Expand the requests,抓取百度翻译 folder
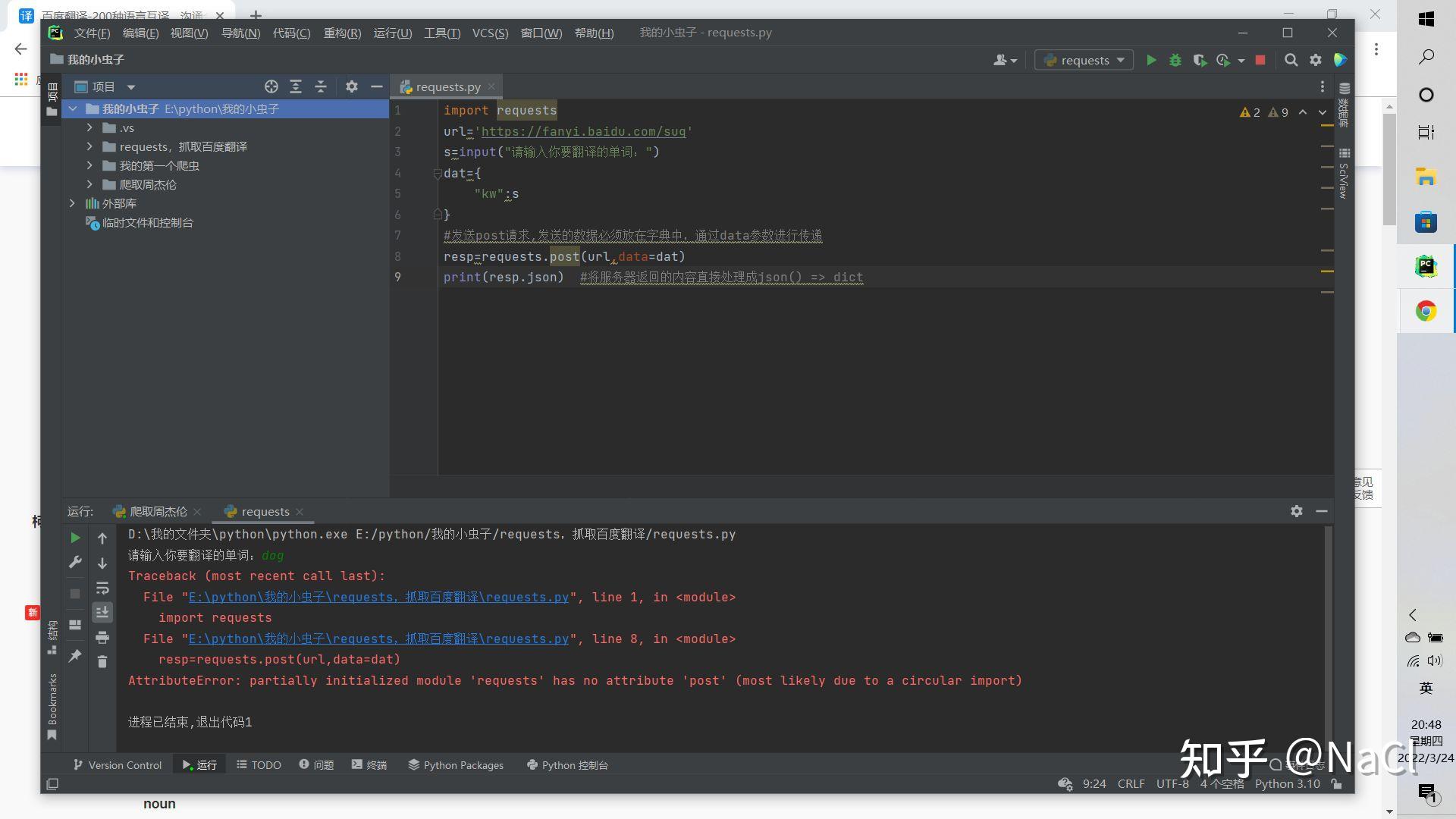Viewport: 1456px width, 819px height. click(x=89, y=146)
